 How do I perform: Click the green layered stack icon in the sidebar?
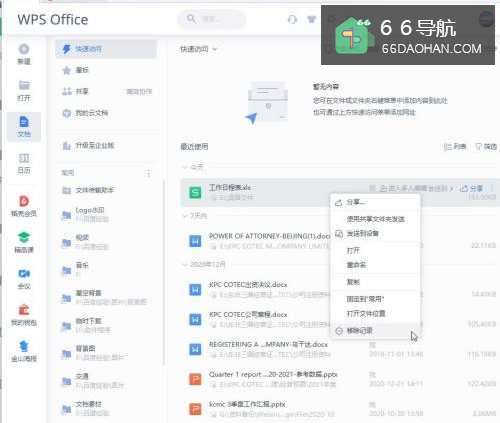point(24,237)
